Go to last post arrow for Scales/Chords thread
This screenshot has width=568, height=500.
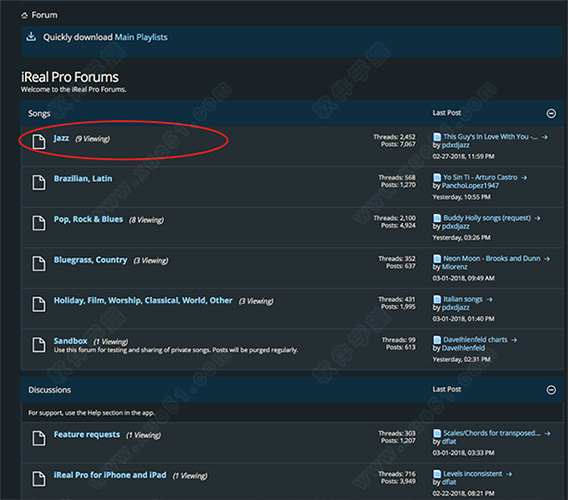point(547,433)
